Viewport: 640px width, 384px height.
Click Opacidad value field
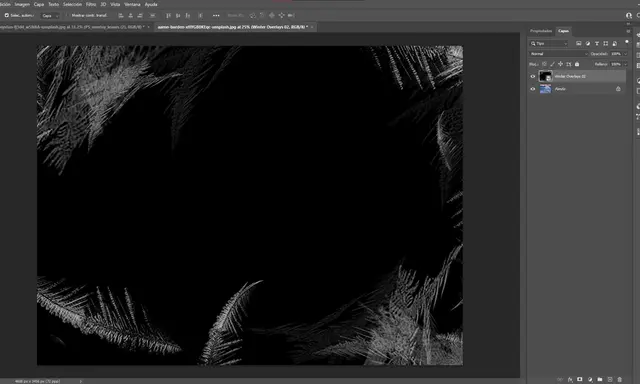point(616,54)
